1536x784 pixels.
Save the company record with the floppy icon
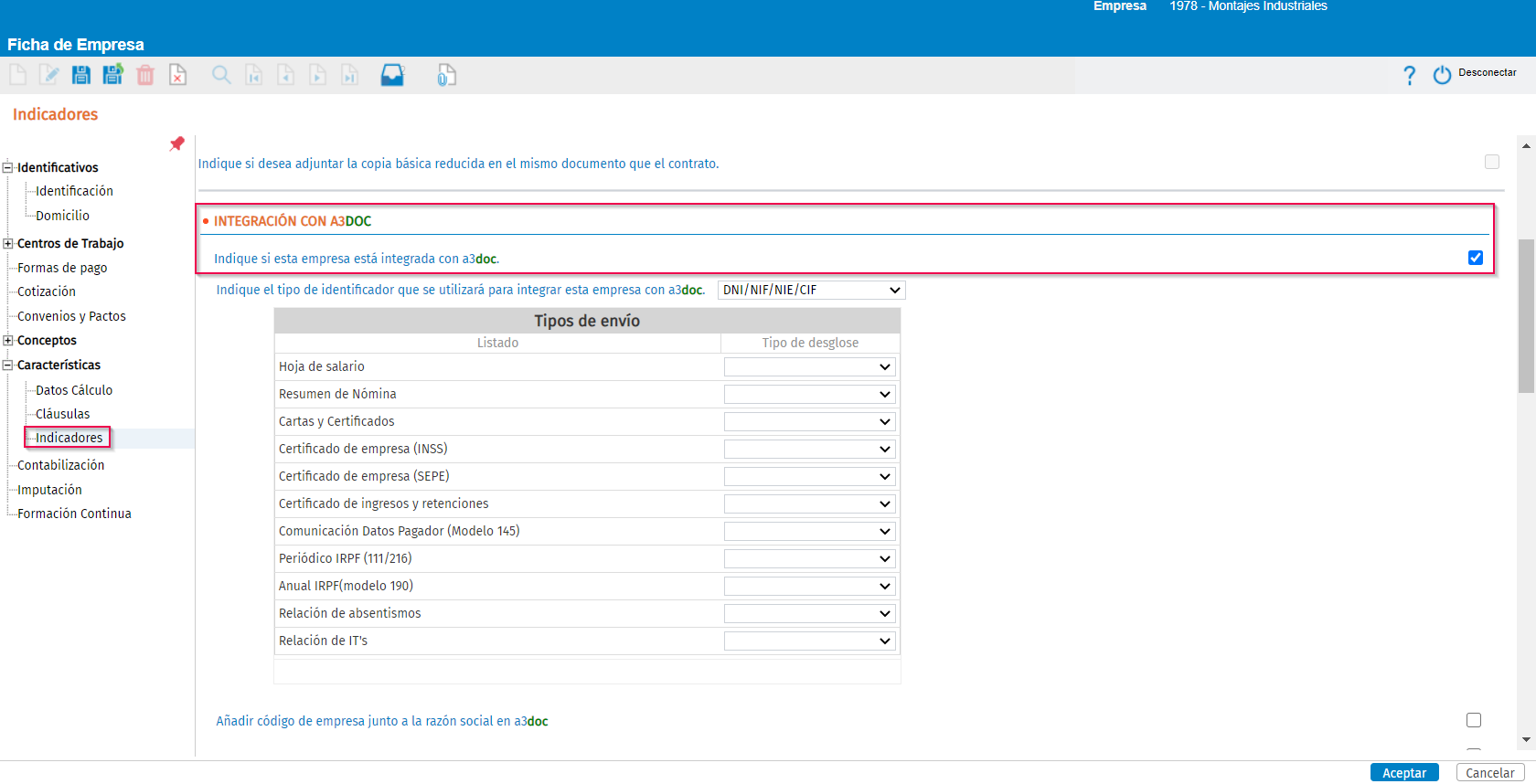point(81,75)
